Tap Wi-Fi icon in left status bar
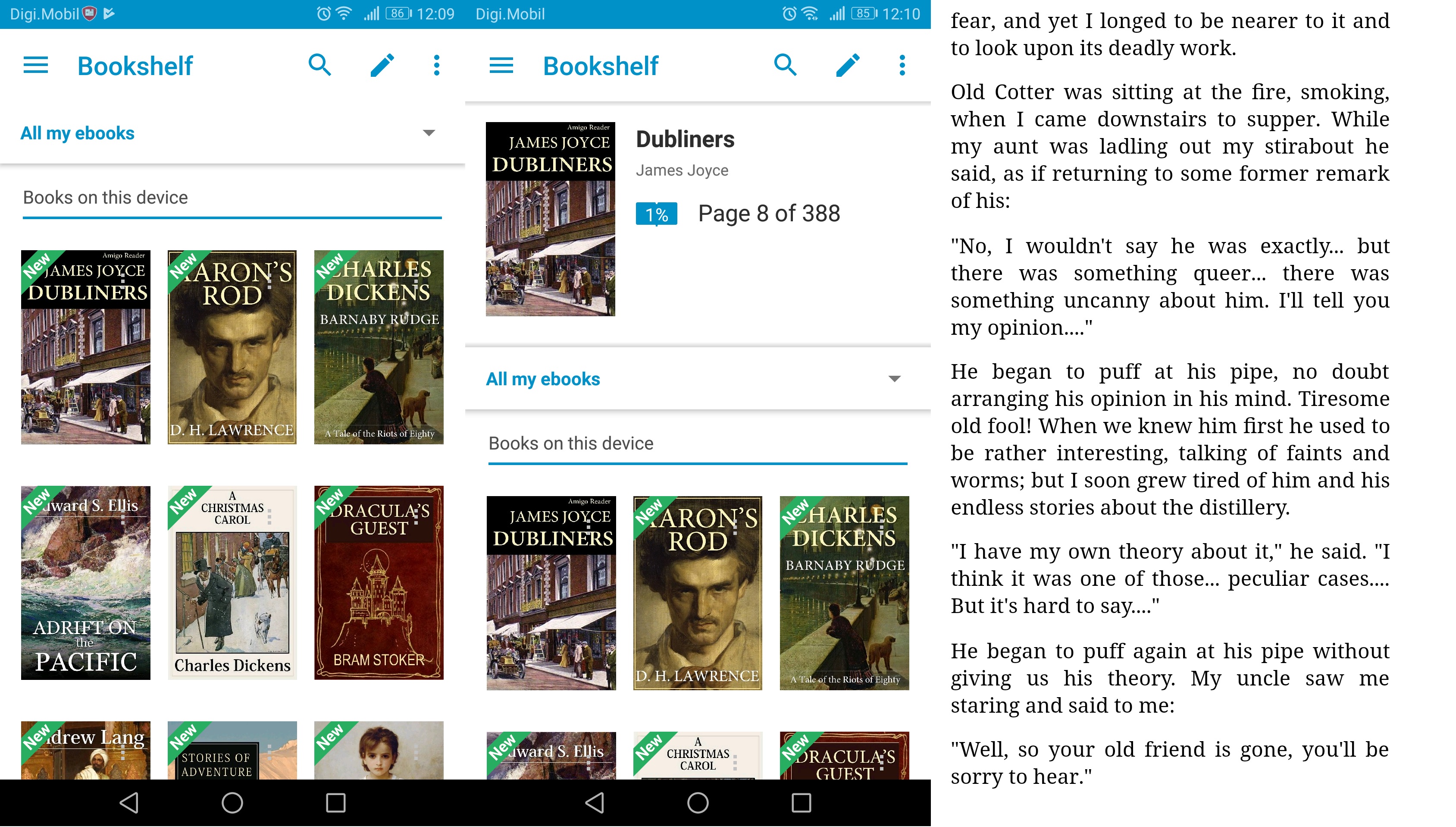This screenshot has height=827, width=1456. pyautogui.click(x=344, y=14)
